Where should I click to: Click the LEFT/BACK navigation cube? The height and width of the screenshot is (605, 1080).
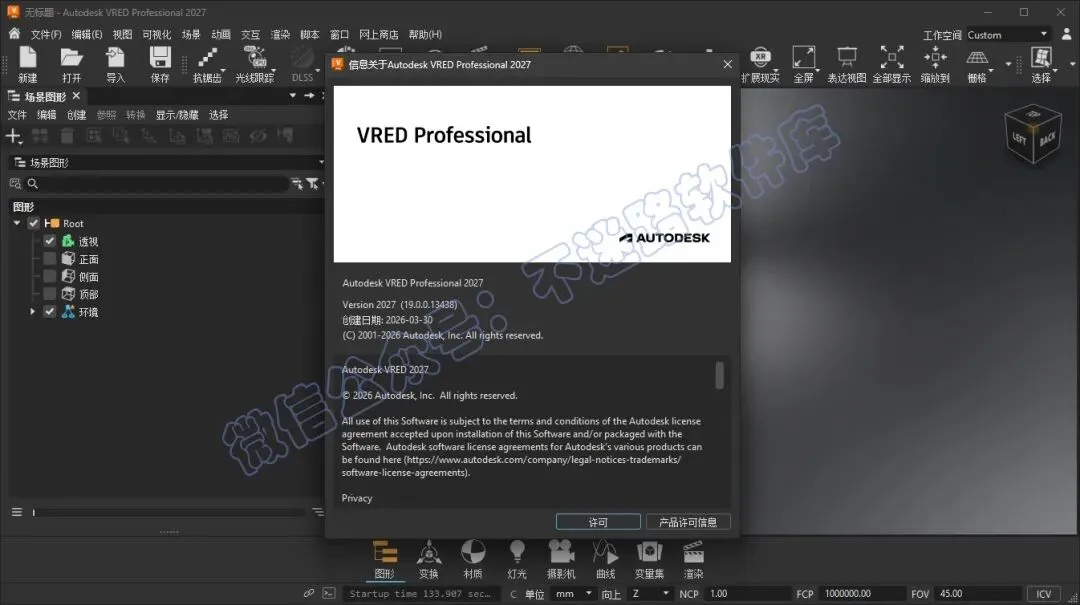click(1032, 134)
